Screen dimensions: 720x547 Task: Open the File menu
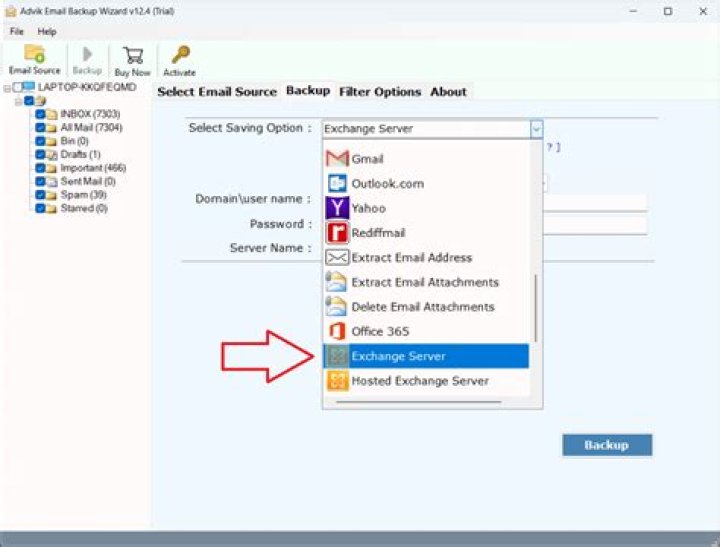(17, 32)
